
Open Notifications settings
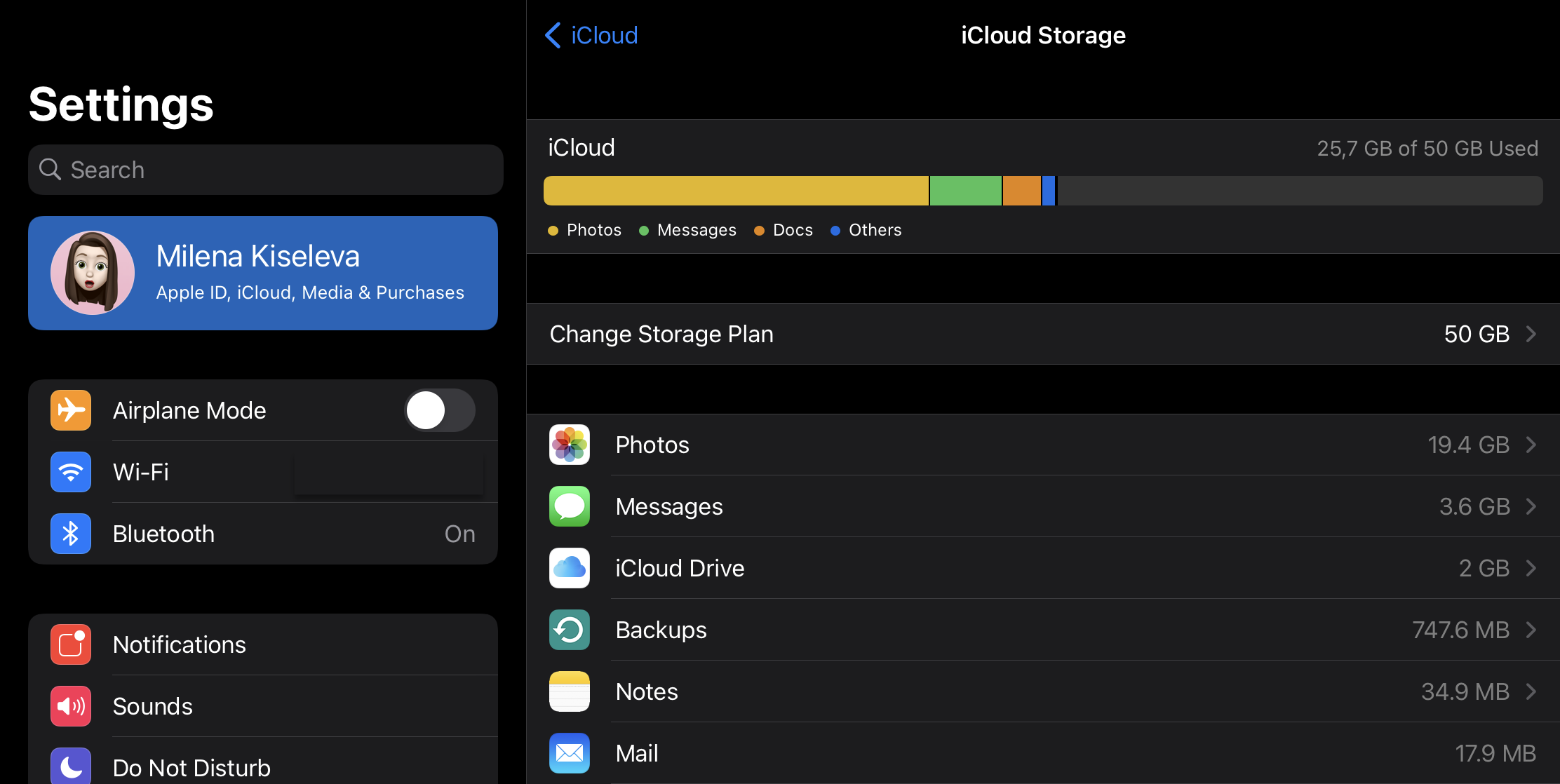(263, 644)
